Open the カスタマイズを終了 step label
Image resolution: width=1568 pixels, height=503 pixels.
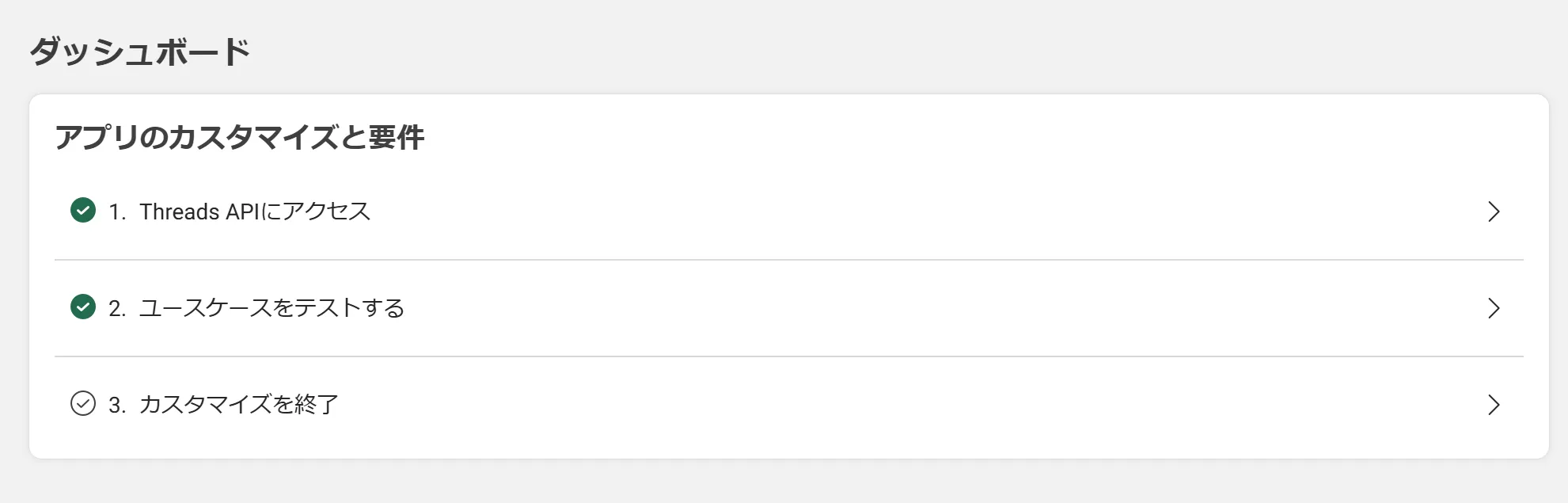[x=239, y=405]
